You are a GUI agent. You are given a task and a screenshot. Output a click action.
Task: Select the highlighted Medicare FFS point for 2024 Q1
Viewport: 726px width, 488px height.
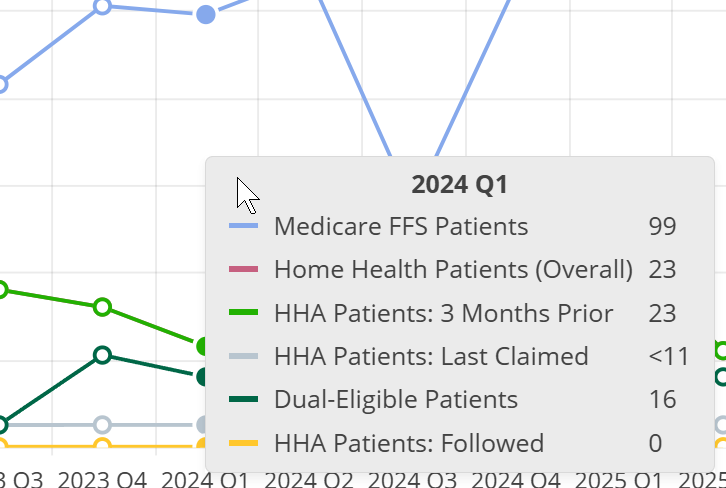pyautogui.click(x=205, y=14)
